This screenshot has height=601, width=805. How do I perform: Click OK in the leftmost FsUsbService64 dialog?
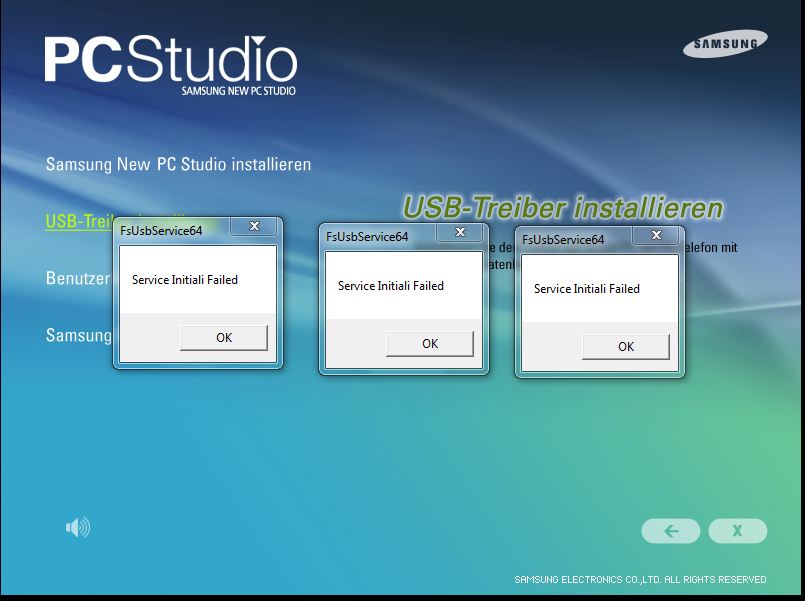coord(224,338)
